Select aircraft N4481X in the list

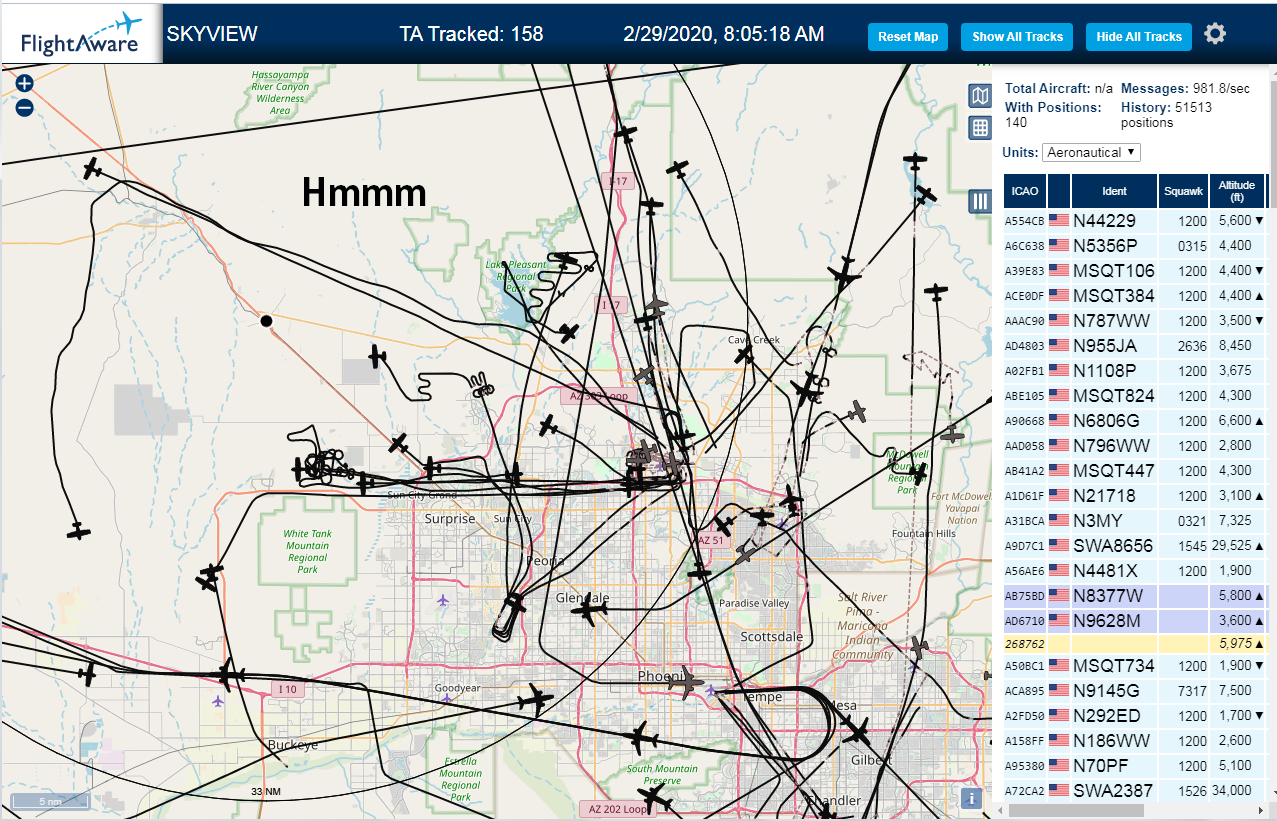[1135, 571]
